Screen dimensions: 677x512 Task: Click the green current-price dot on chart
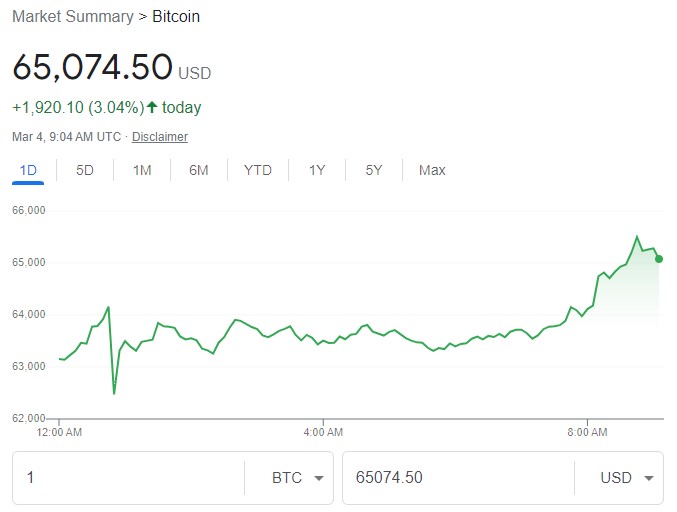coord(659,259)
